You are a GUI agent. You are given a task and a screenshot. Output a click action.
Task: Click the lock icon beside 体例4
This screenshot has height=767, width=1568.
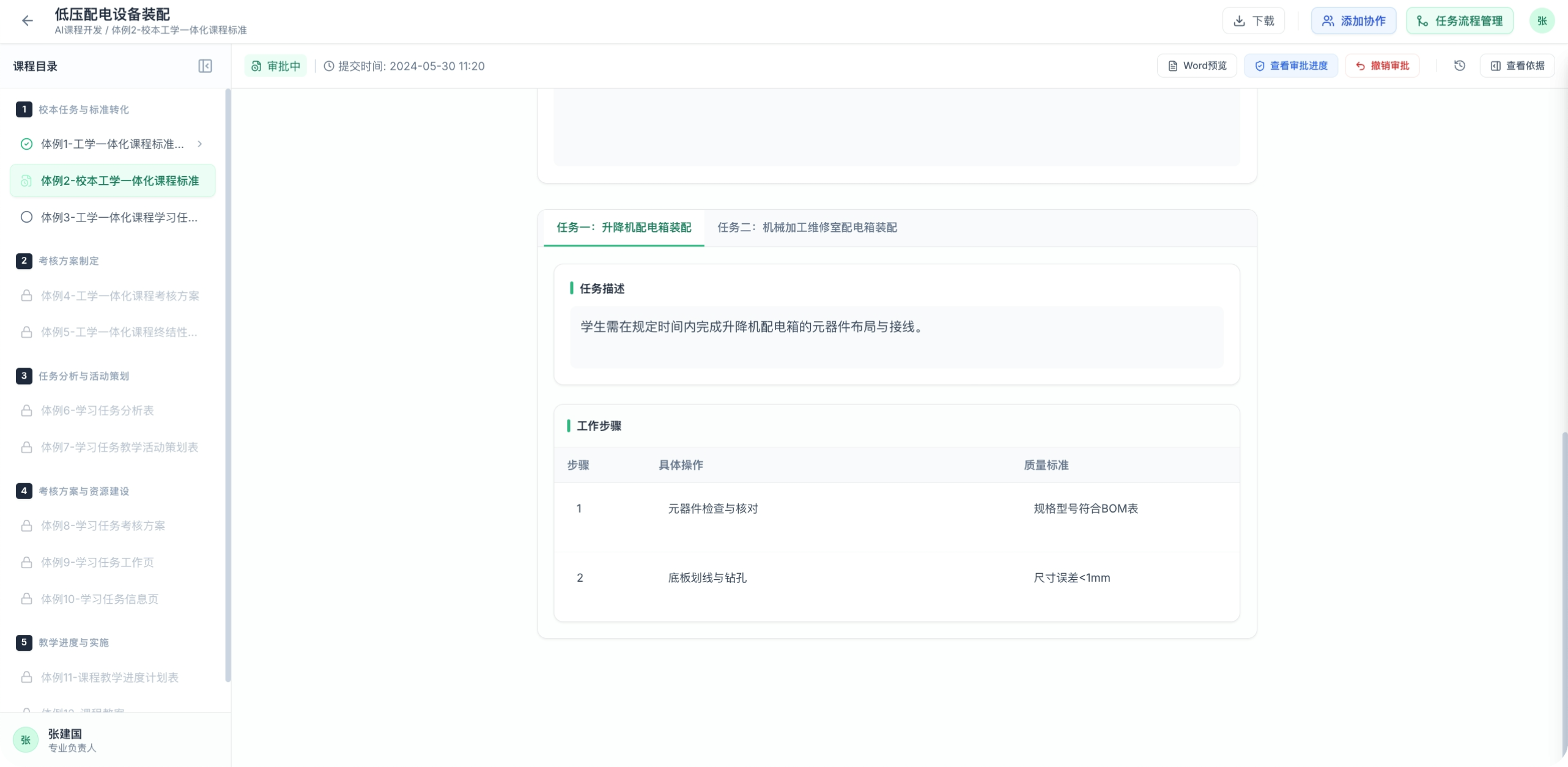[x=26, y=296]
